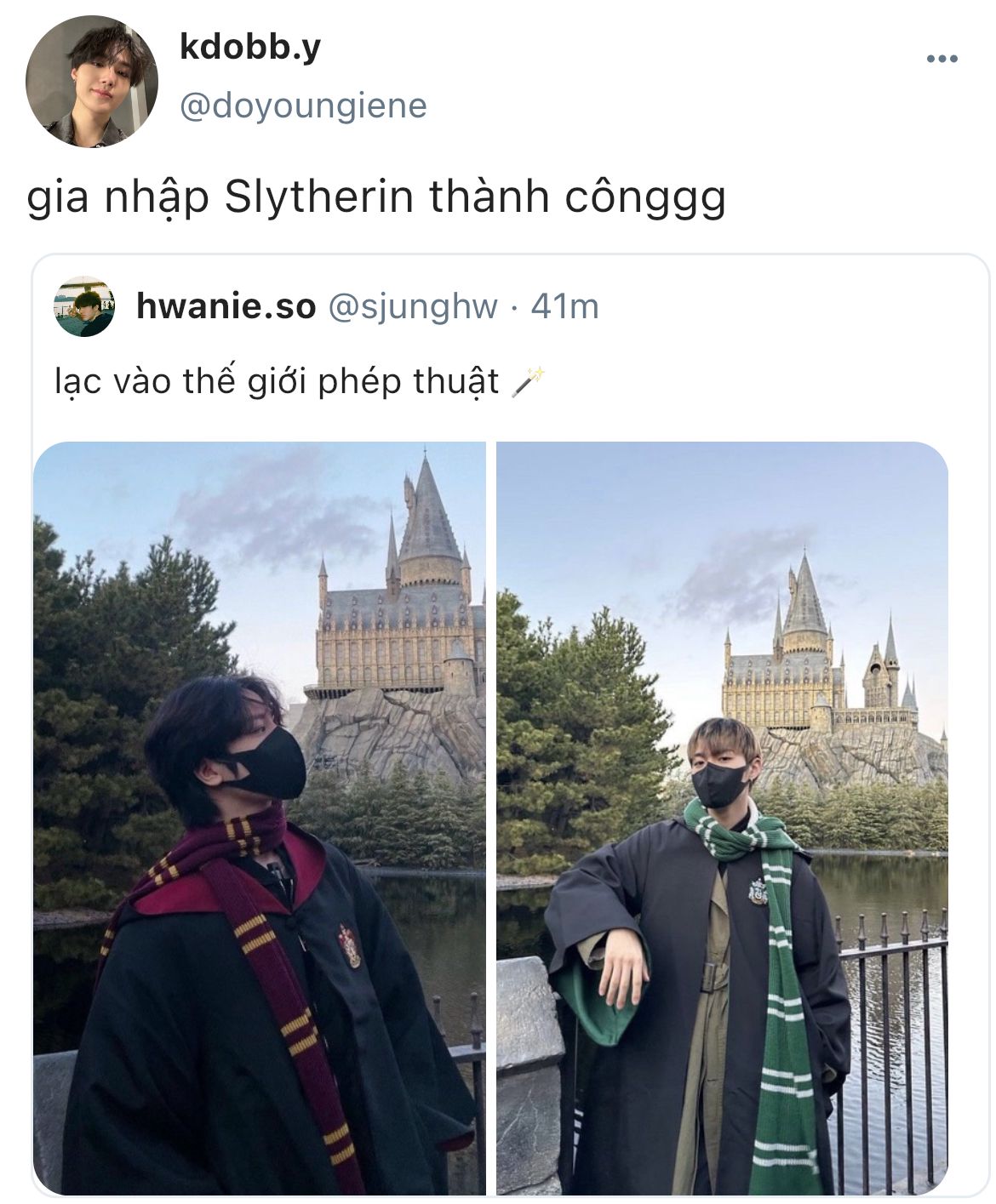This screenshot has width=996, height=1204.
Task: Click the 41m timestamp
Action: click(x=564, y=306)
